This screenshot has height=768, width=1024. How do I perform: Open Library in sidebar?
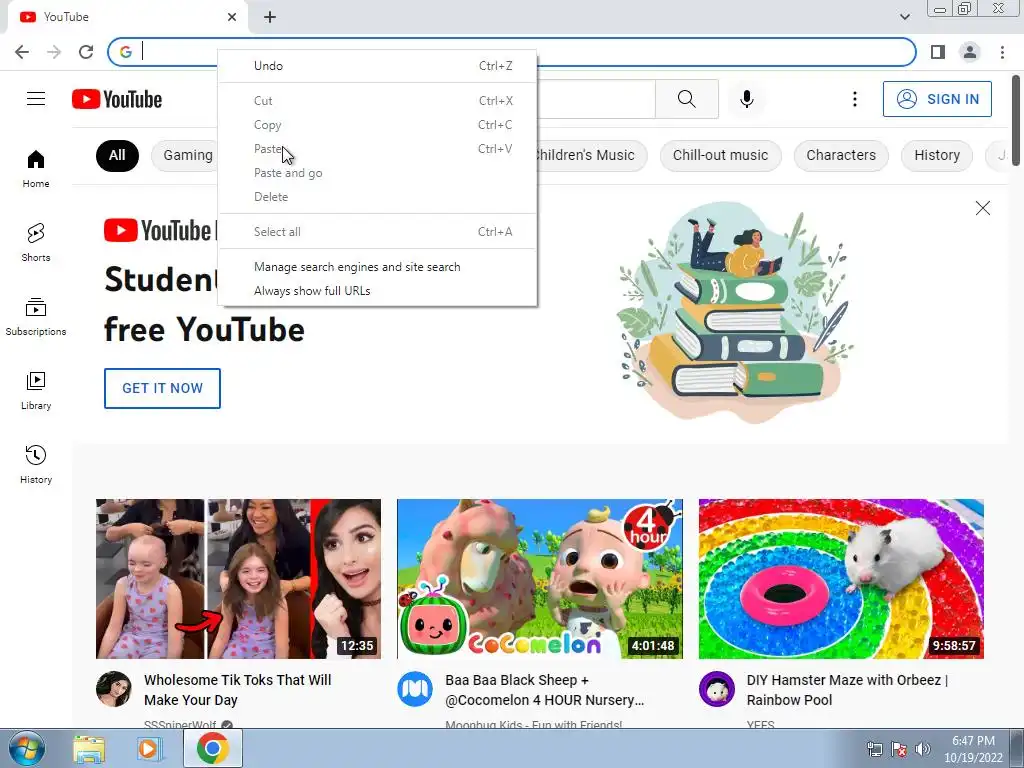coord(36,391)
